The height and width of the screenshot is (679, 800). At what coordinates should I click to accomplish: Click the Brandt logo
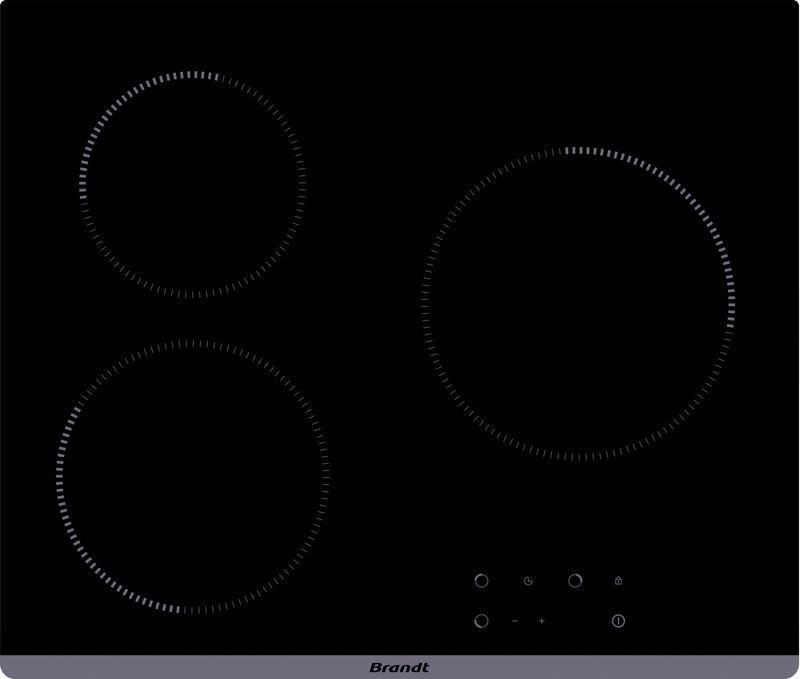399,667
